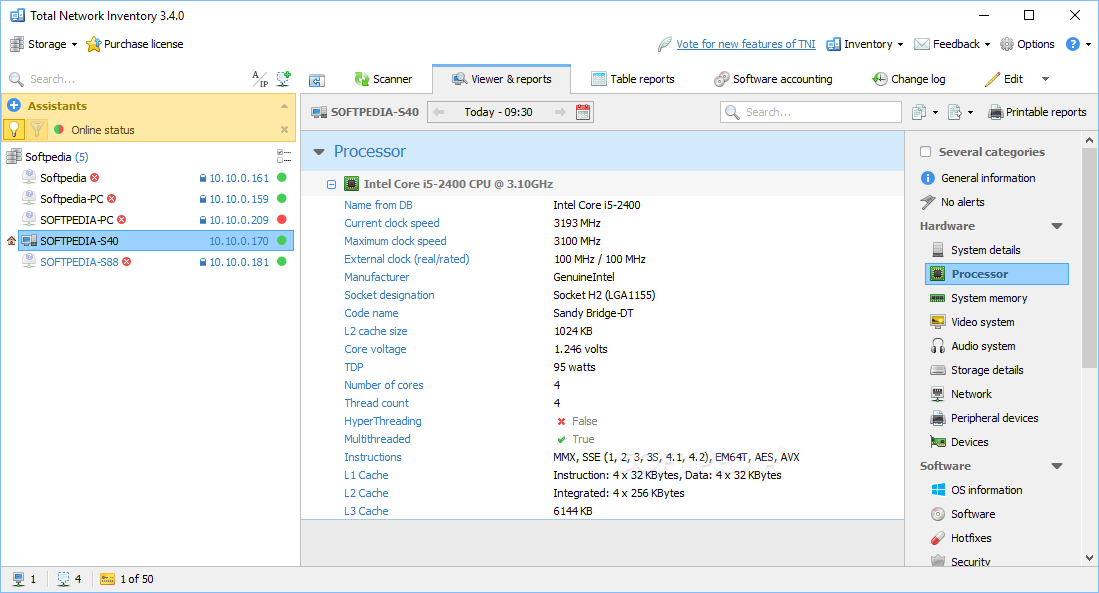Open the tab overflow dropdown arrow after Edit
1099x593 pixels.
click(1045, 79)
